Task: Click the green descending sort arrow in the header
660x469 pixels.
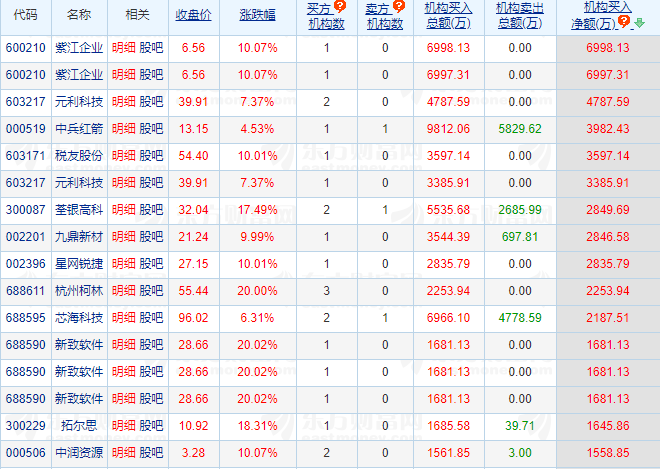Action: pyautogui.click(x=639, y=23)
